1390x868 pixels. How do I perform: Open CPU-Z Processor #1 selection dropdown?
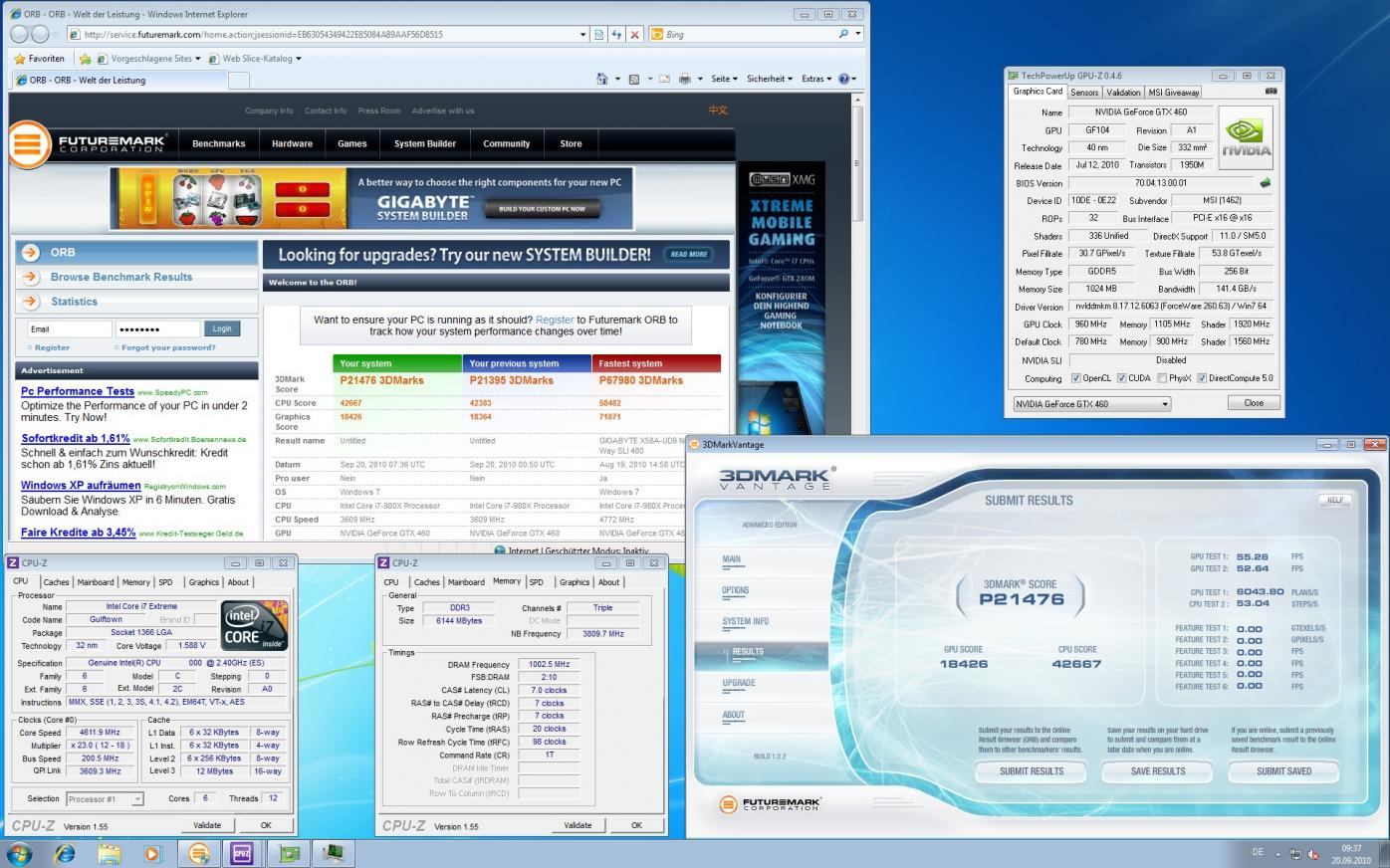click(x=105, y=798)
